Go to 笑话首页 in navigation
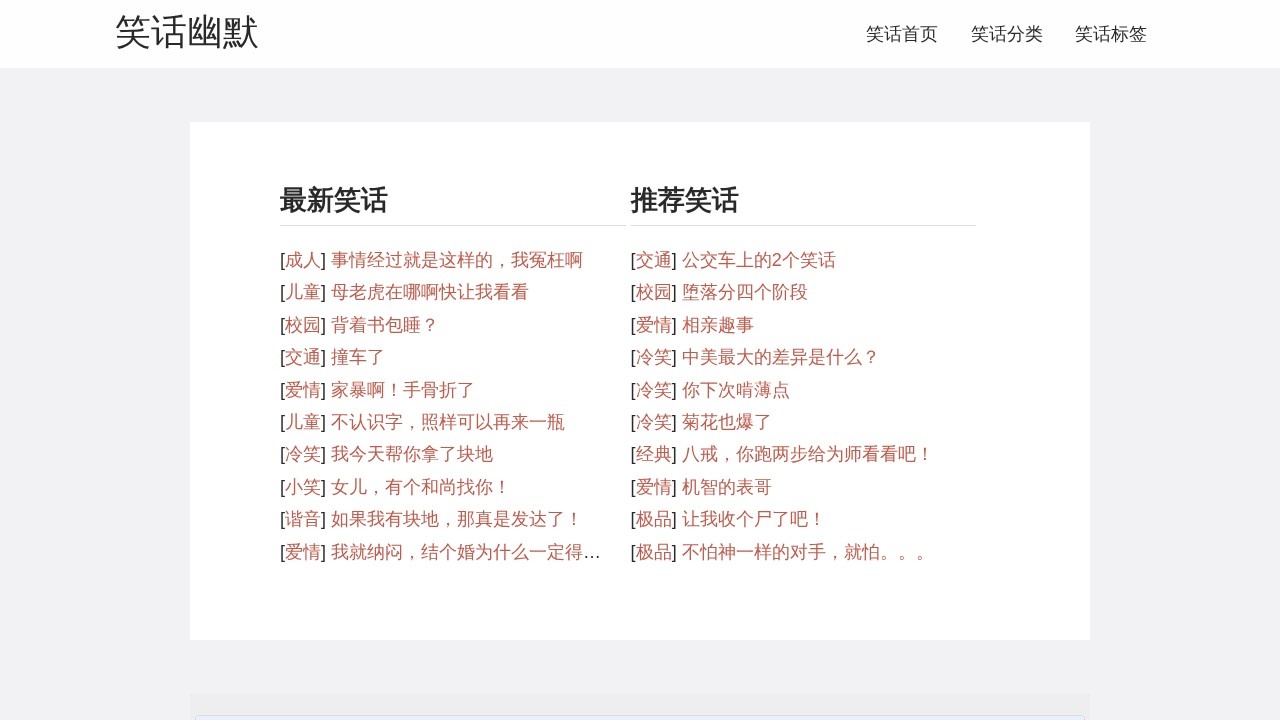This screenshot has height=720, width=1280. (902, 34)
